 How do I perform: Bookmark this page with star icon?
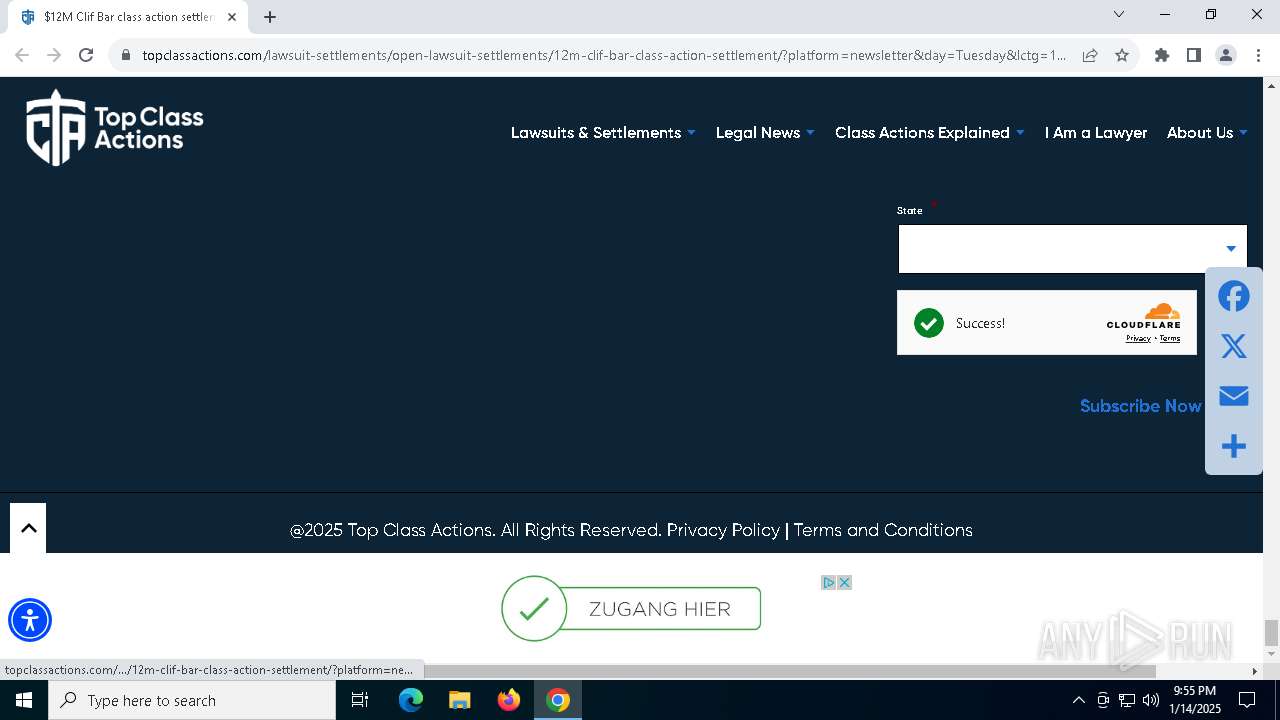click(x=1122, y=55)
